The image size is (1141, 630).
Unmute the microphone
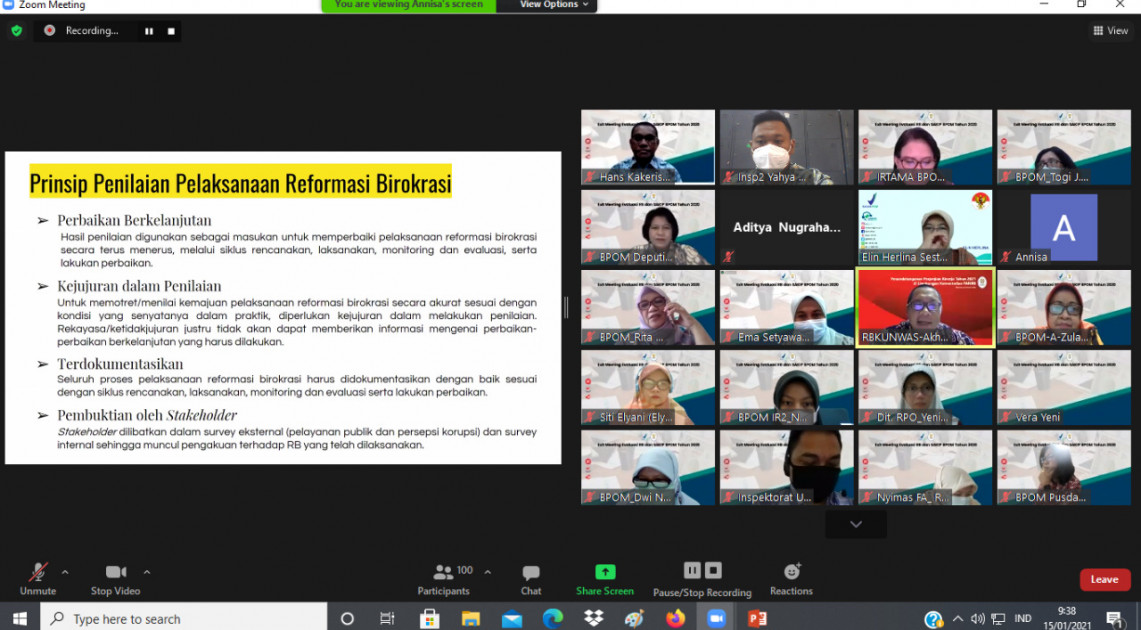click(38, 573)
